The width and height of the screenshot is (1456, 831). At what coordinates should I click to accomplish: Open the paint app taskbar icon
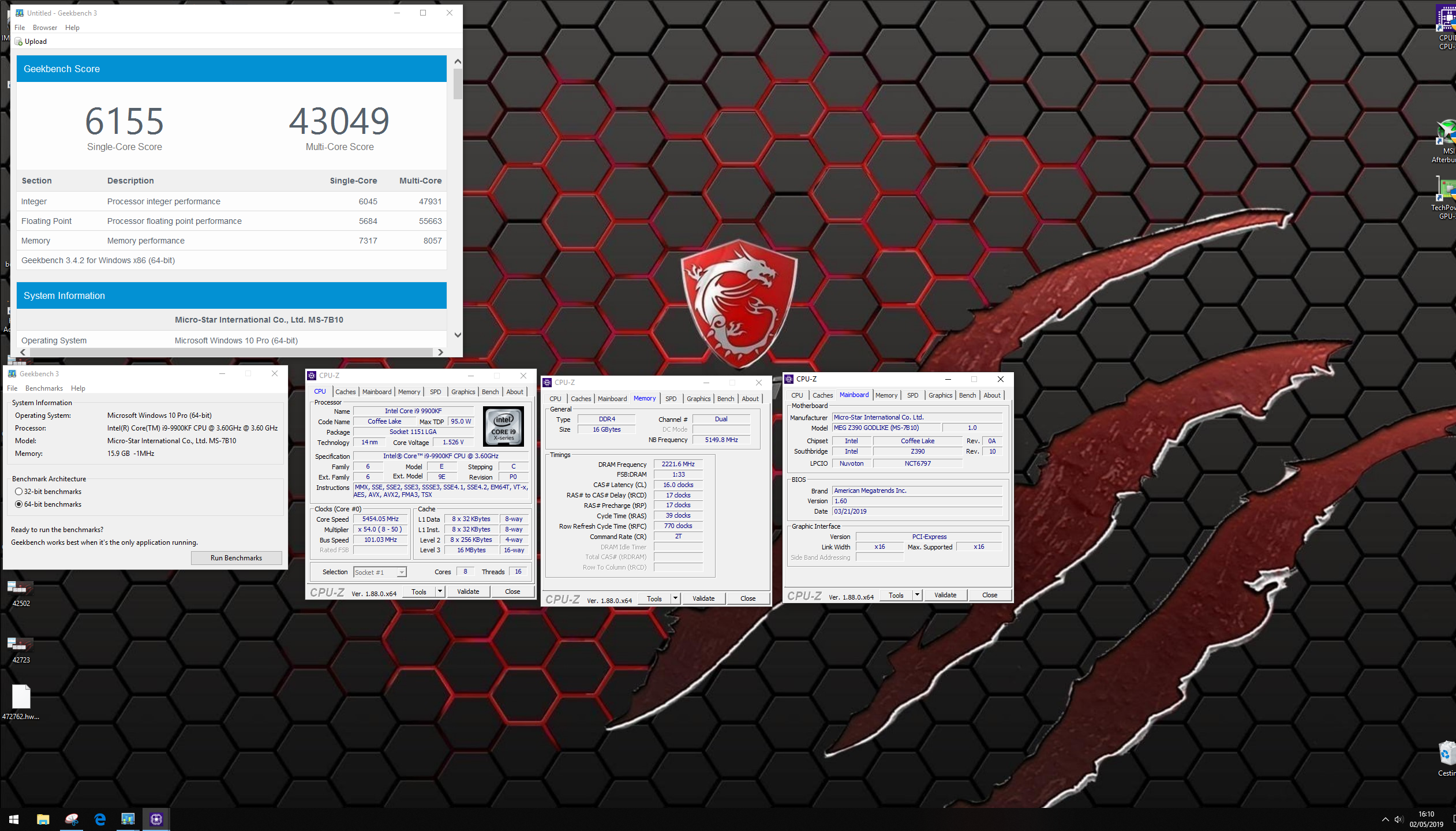coord(72,819)
